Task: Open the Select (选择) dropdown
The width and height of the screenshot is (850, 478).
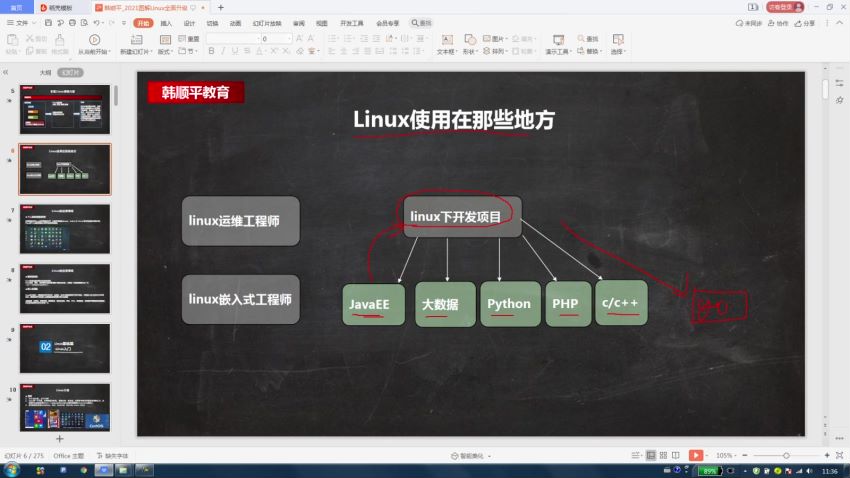Action: click(618, 44)
